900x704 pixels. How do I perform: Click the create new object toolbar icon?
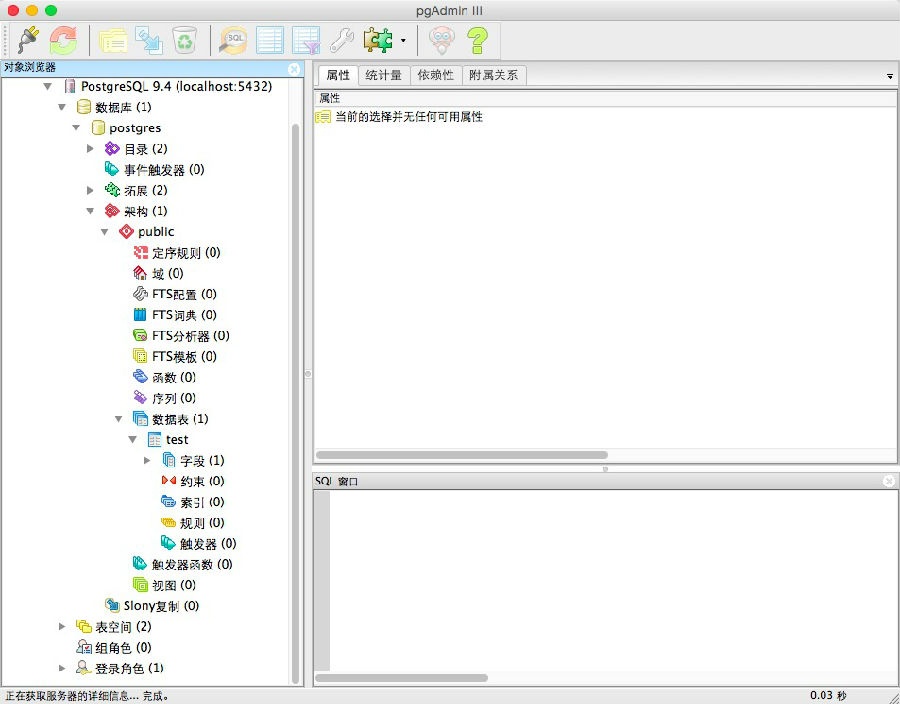click(x=149, y=40)
